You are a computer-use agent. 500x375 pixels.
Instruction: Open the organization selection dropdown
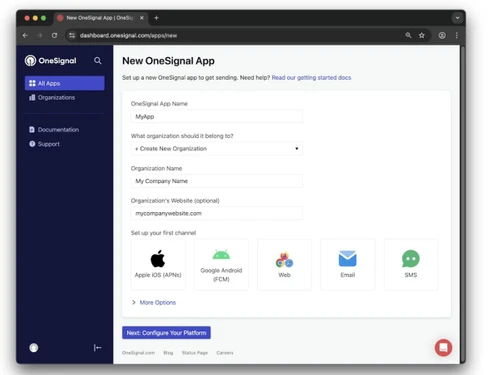217,149
